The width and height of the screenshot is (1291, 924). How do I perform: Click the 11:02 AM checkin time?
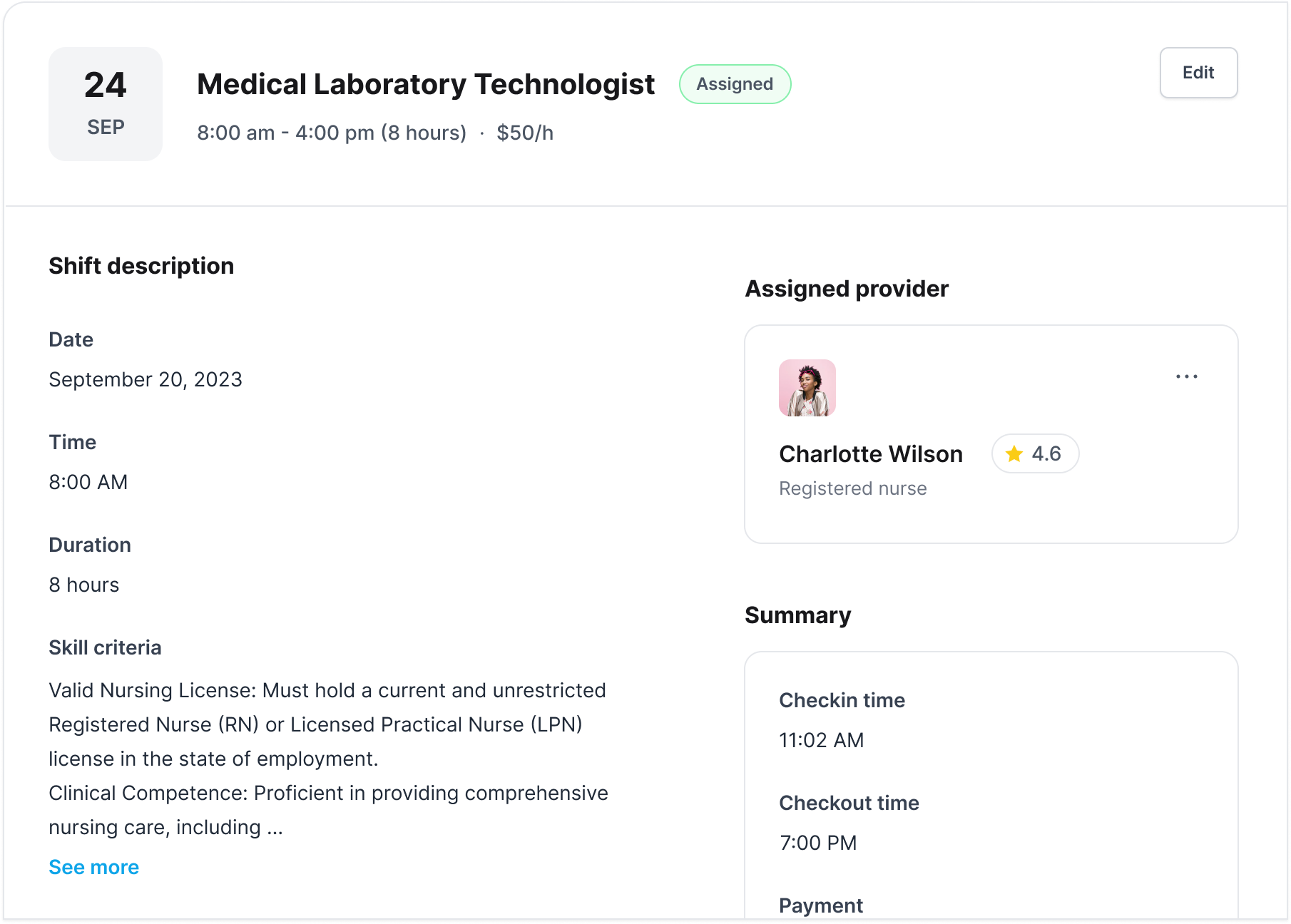pyautogui.click(x=821, y=740)
